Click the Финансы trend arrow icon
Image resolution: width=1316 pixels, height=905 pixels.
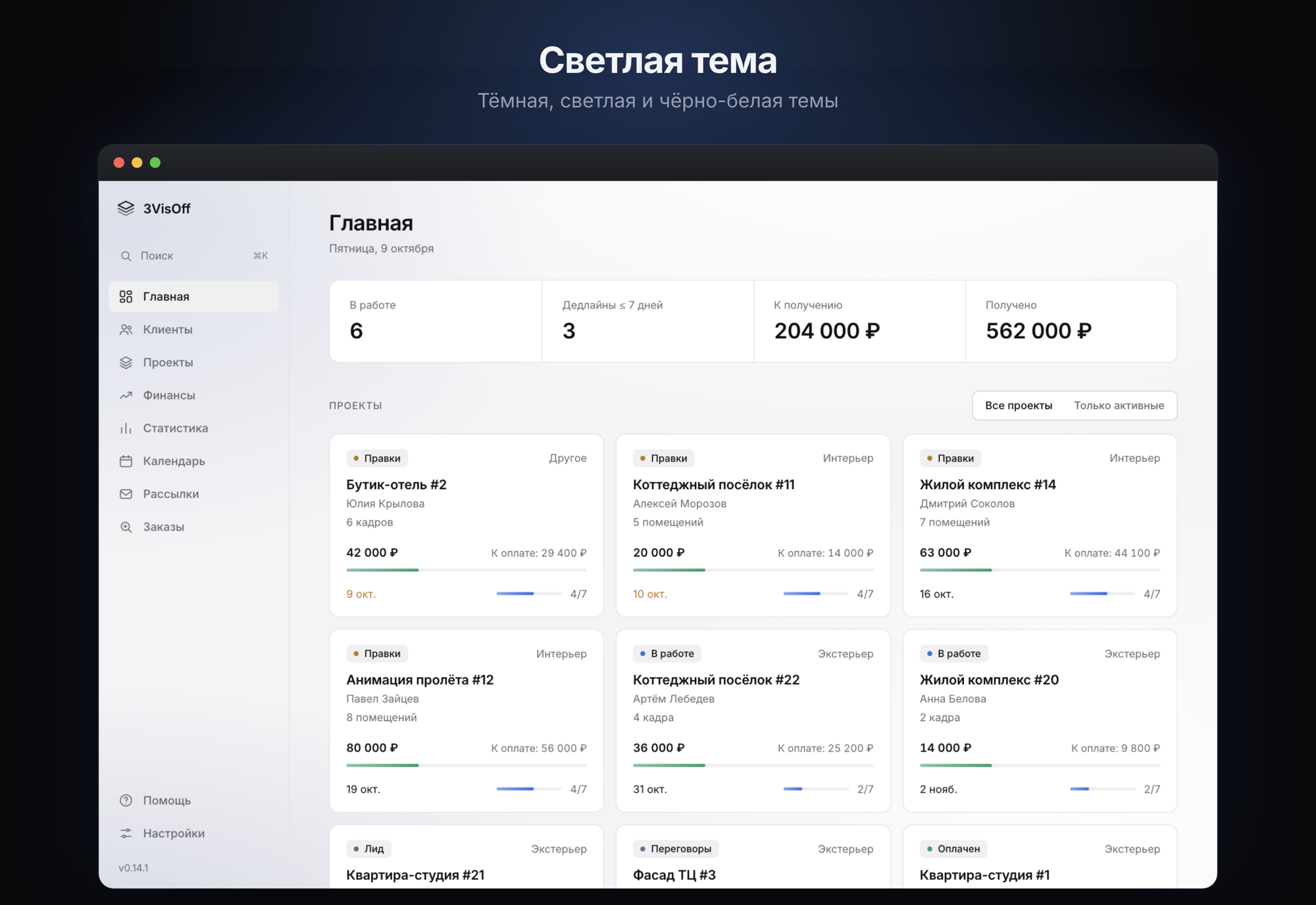tap(126, 396)
